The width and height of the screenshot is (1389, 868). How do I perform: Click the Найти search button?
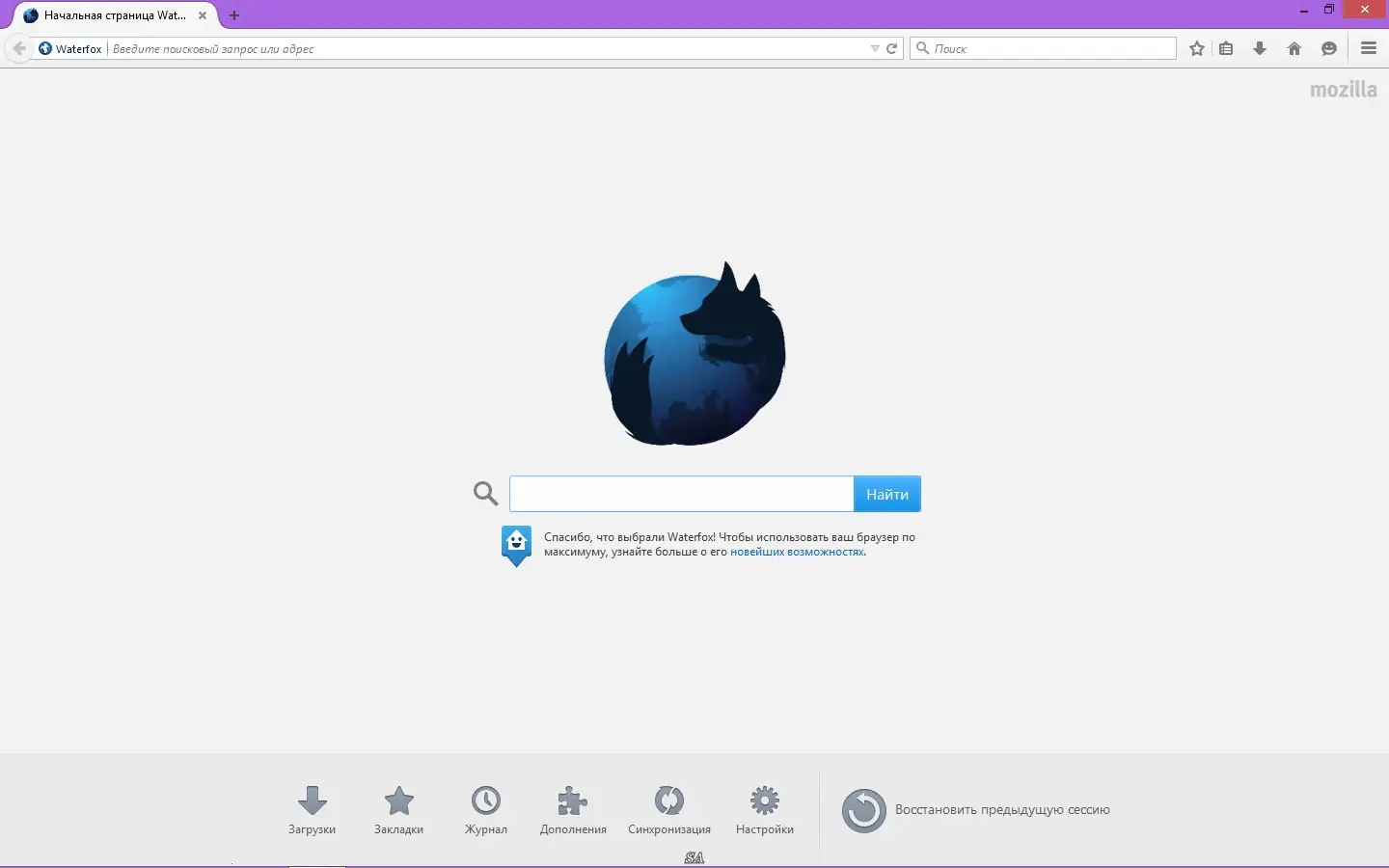point(887,494)
